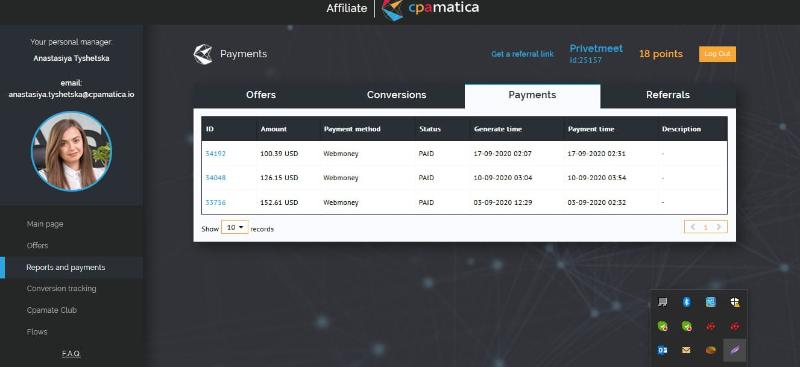The image size is (800, 367).
Task: Open the records-per-page dropdown showing 10
Action: 235,228
